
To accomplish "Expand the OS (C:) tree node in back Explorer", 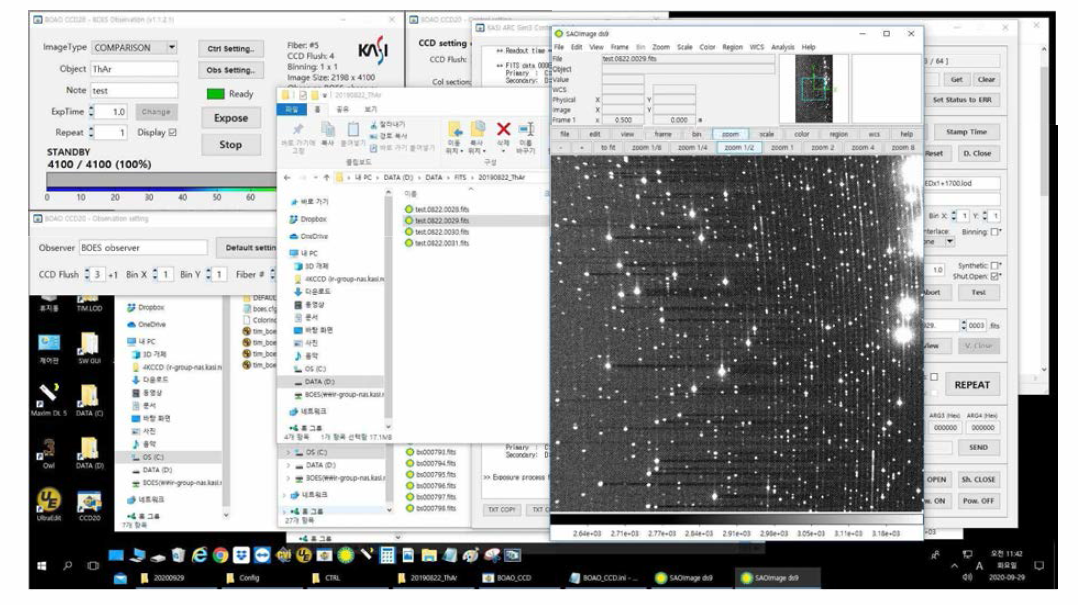I will pyautogui.click(x=288, y=452).
